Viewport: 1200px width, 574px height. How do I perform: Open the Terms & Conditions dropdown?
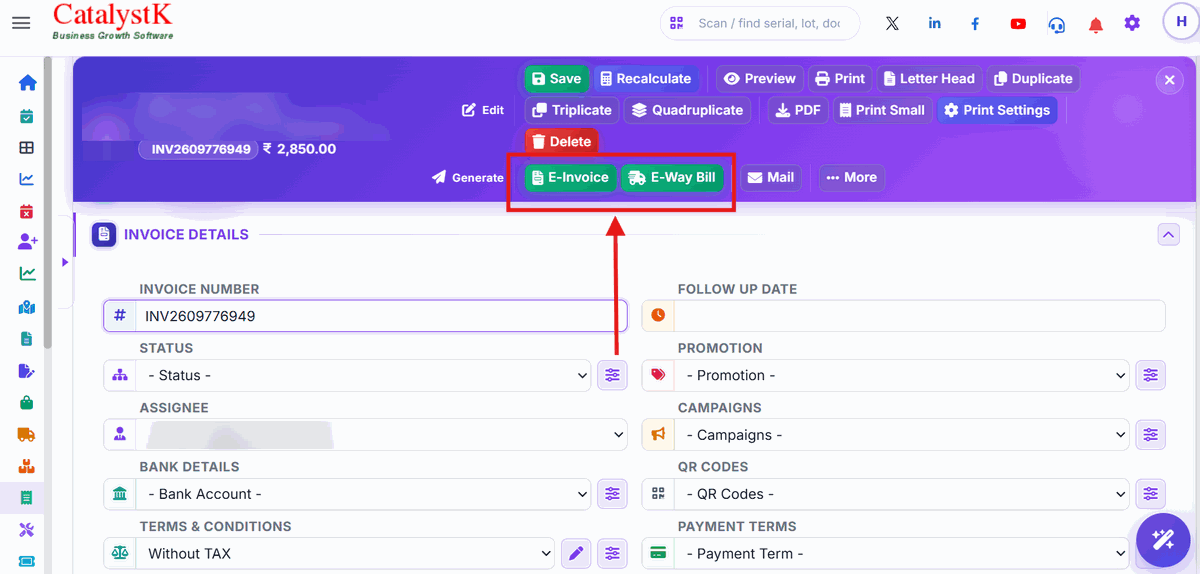(x=346, y=553)
